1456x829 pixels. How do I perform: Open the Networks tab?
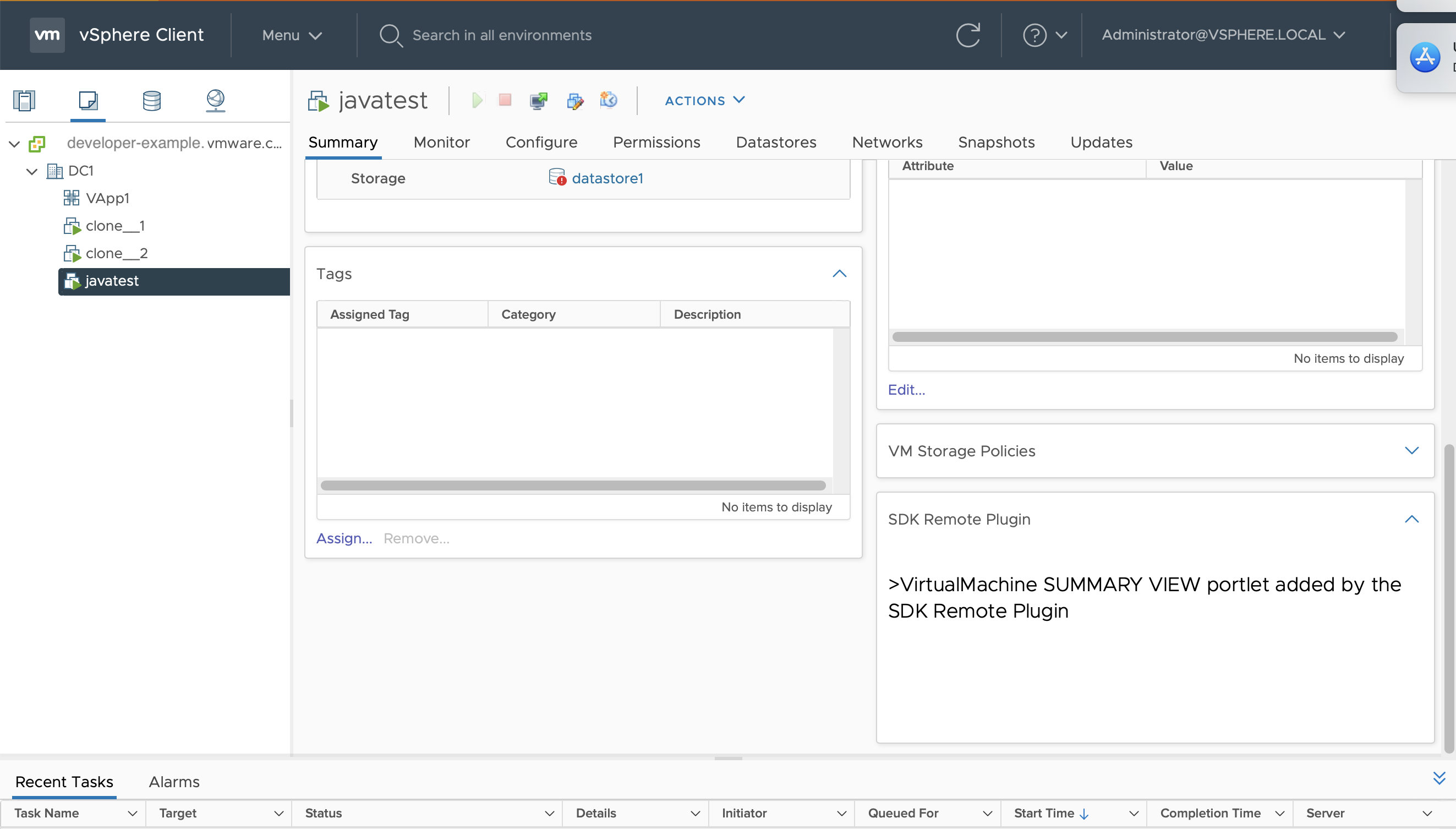(x=887, y=143)
